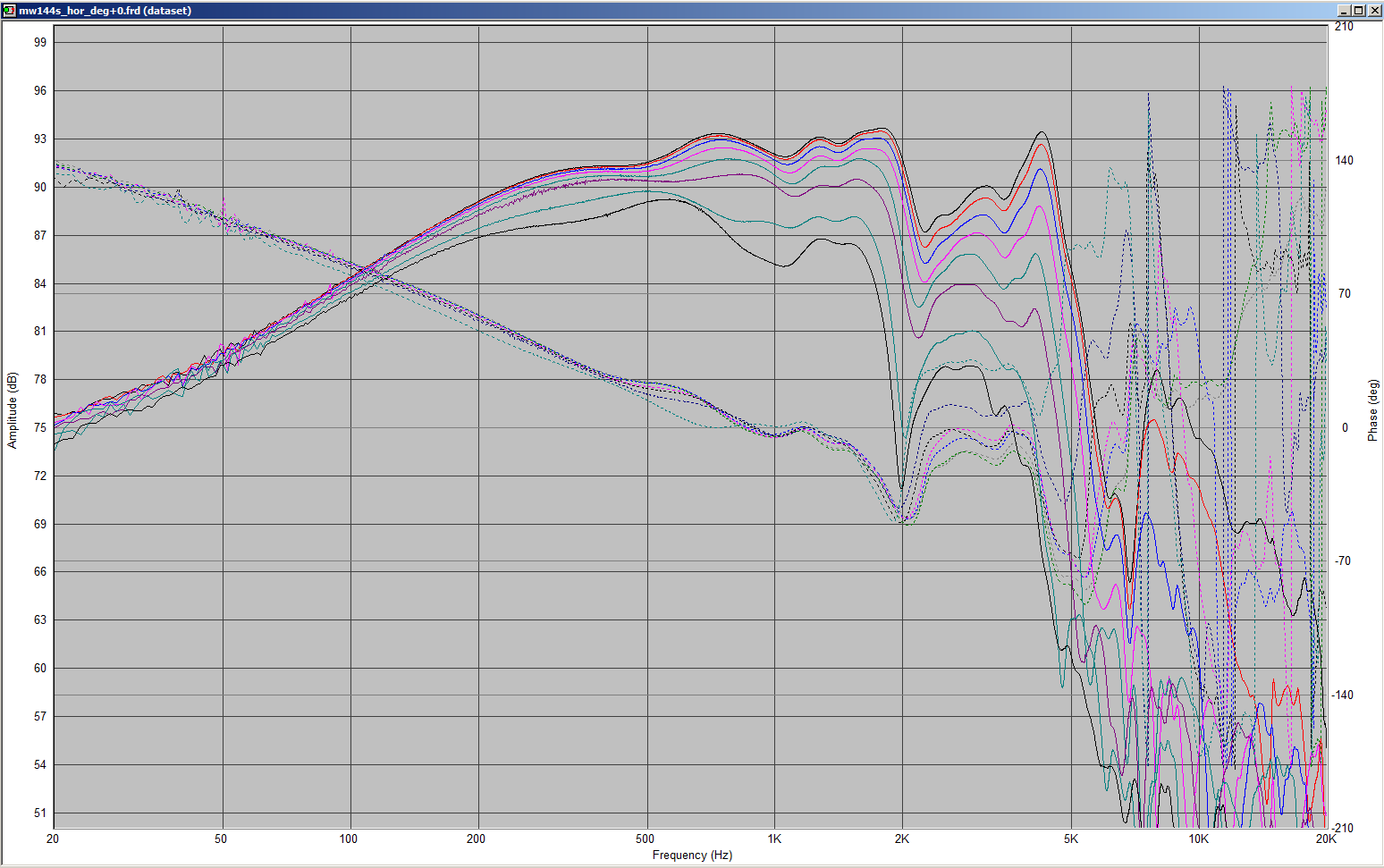Click the 57 dB amplitude axis value
Image resolution: width=1384 pixels, height=868 pixels.
pyautogui.click(x=40, y=717)
